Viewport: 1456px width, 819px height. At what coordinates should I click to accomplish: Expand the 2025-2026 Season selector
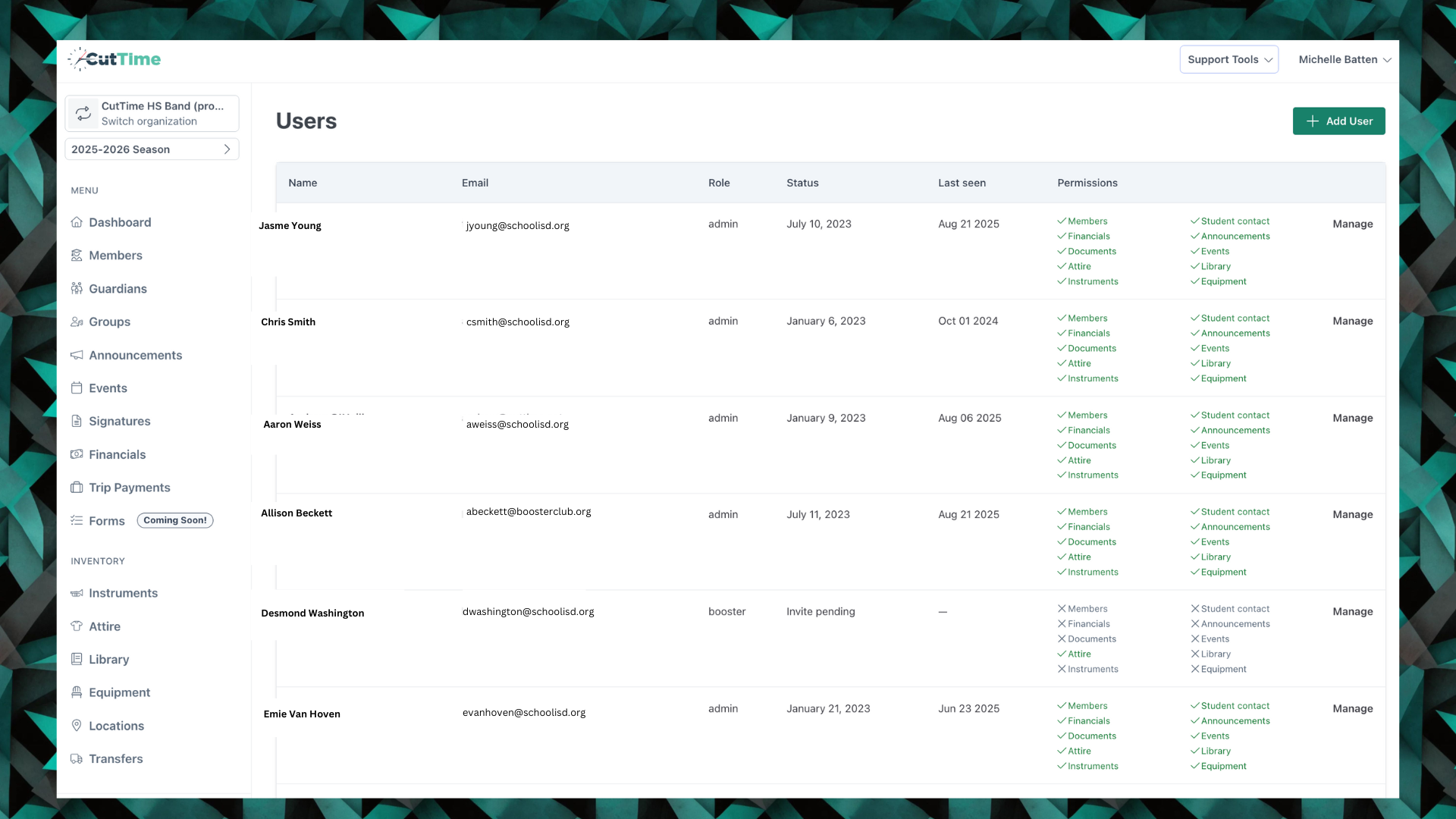(x=152, y=149)
